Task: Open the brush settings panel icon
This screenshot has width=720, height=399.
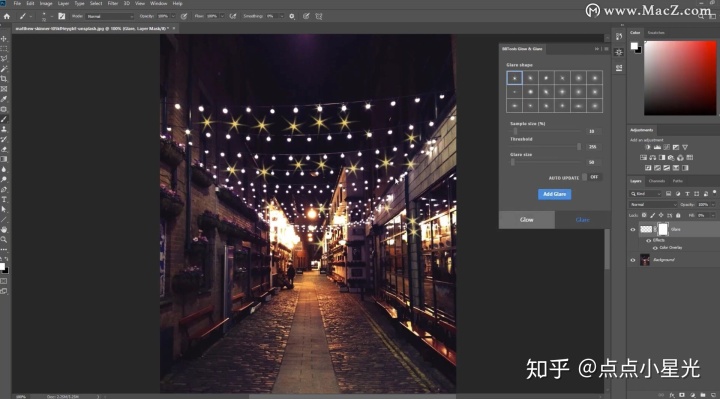Action: coord(62,16)
